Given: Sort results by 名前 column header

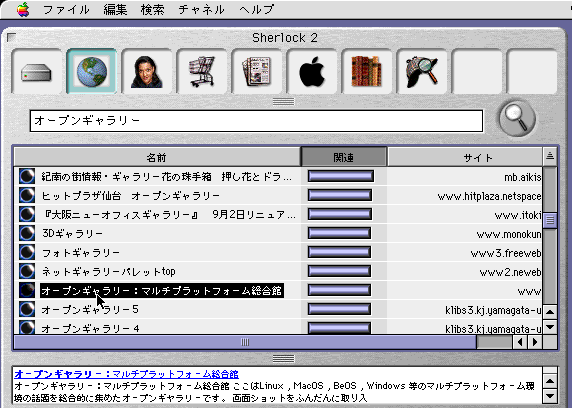Looking at the screenshot, I should pyautogui.click(x=157, y=157).
